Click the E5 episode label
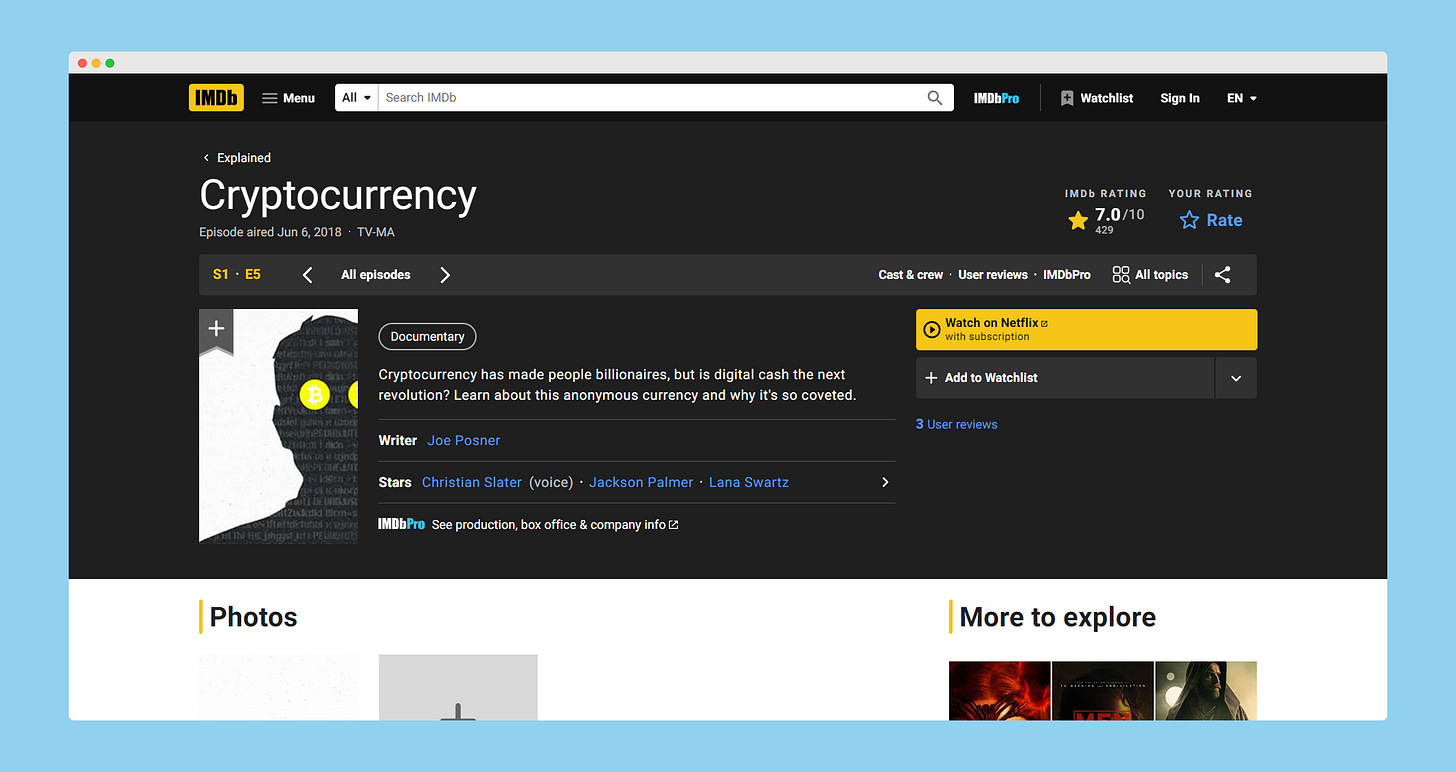The height and width of the screenshot is (772, 1456). pos(253,275)
